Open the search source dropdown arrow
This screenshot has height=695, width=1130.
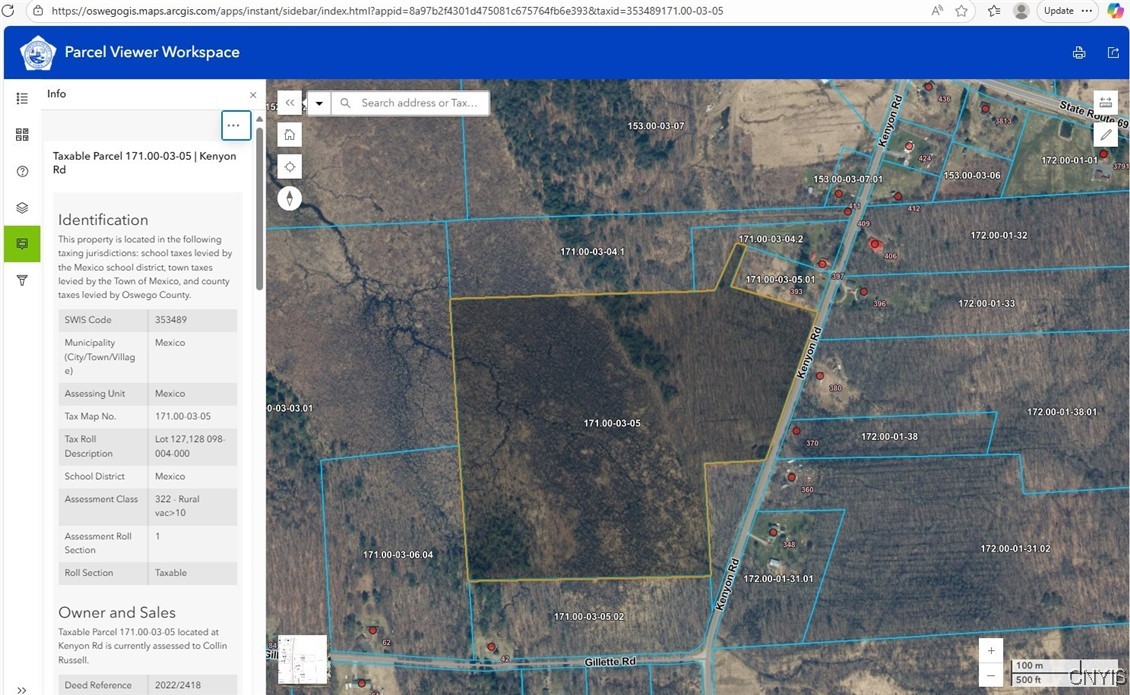coord(319,103)
